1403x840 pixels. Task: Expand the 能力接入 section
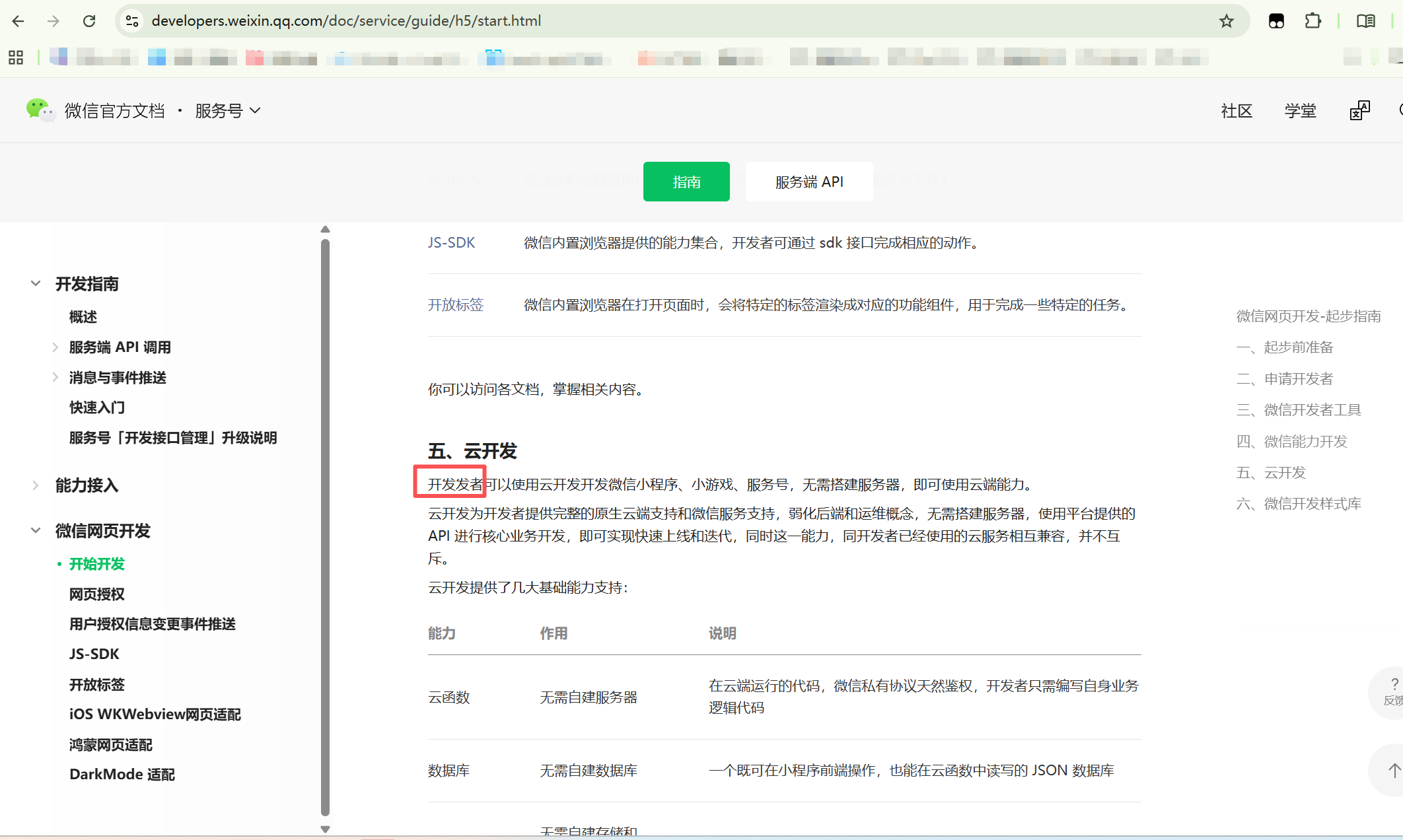point(36,485)
